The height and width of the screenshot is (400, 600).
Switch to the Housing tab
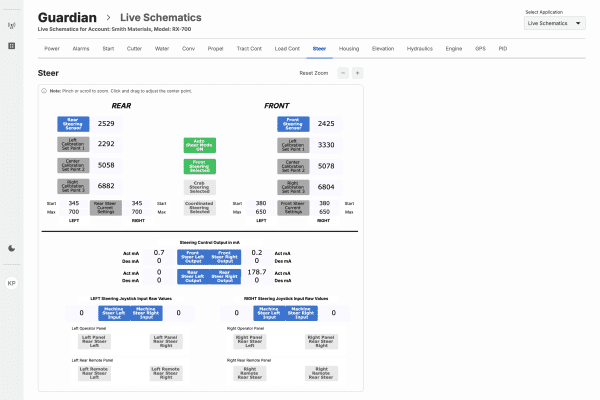[x=349, y=49]
